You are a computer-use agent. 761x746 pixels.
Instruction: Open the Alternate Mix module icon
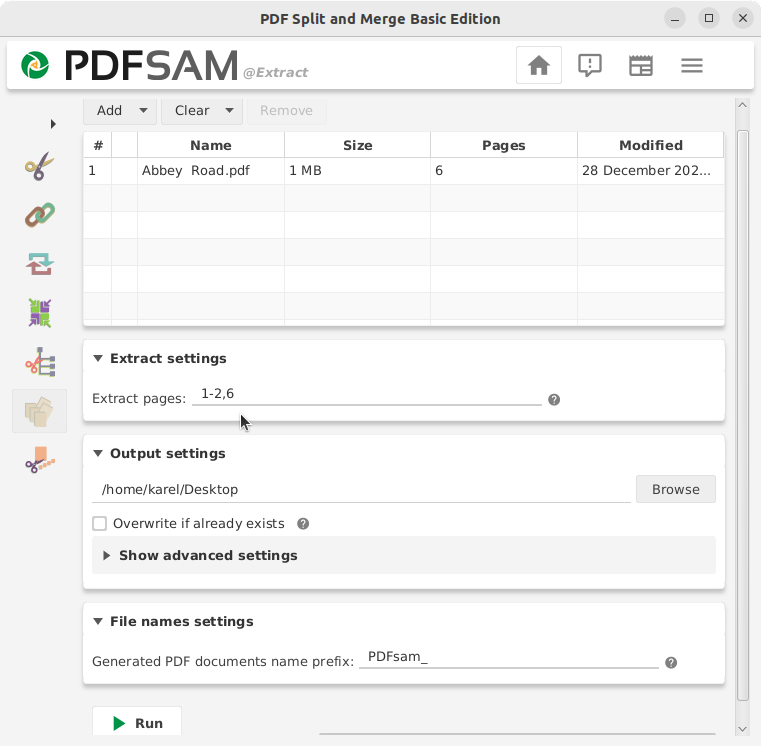[x=39, y=264]
